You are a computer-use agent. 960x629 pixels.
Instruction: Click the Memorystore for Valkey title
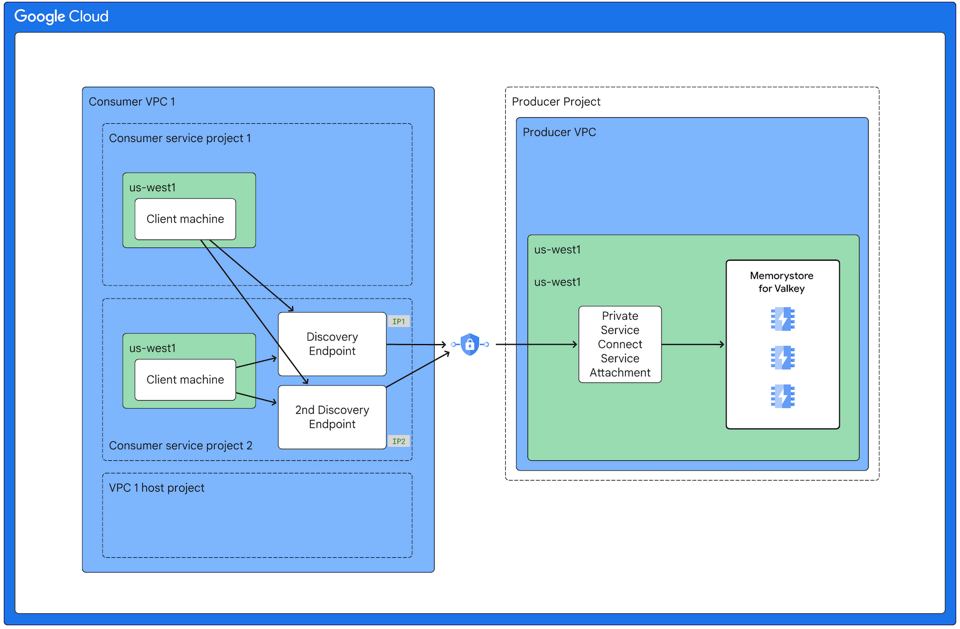click(782, 282)
